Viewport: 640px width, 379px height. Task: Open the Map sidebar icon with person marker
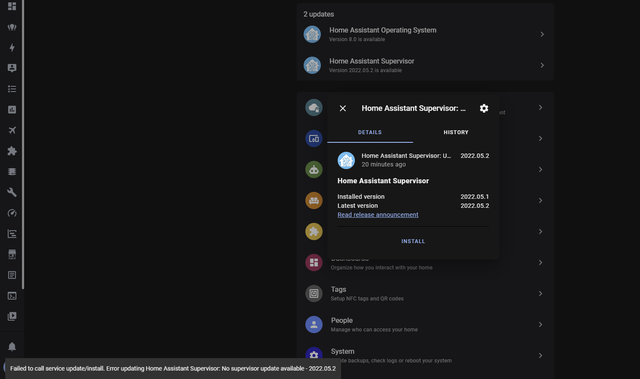[x=12, y=68]
